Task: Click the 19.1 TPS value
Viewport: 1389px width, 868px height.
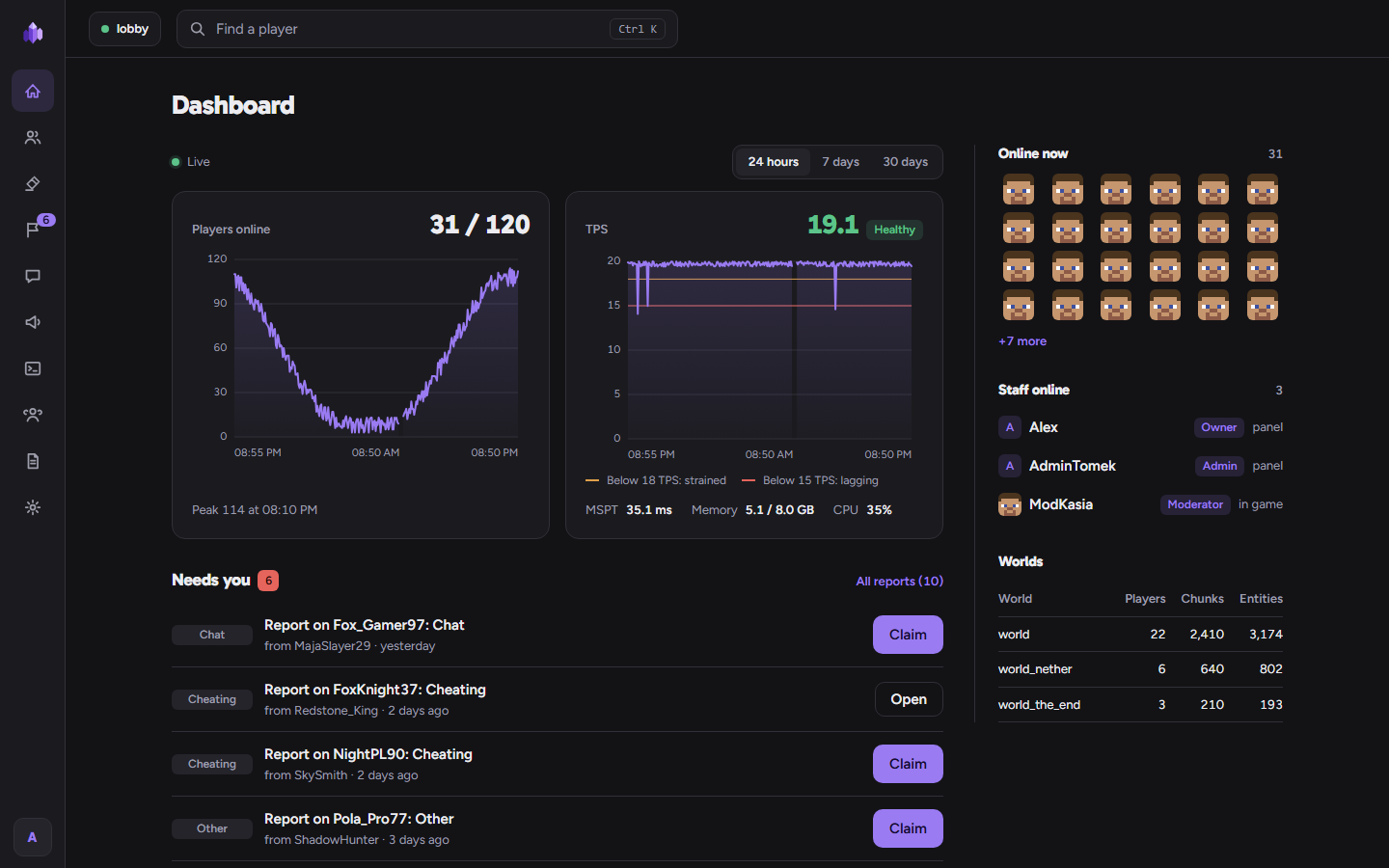Action: coord(832,225)
